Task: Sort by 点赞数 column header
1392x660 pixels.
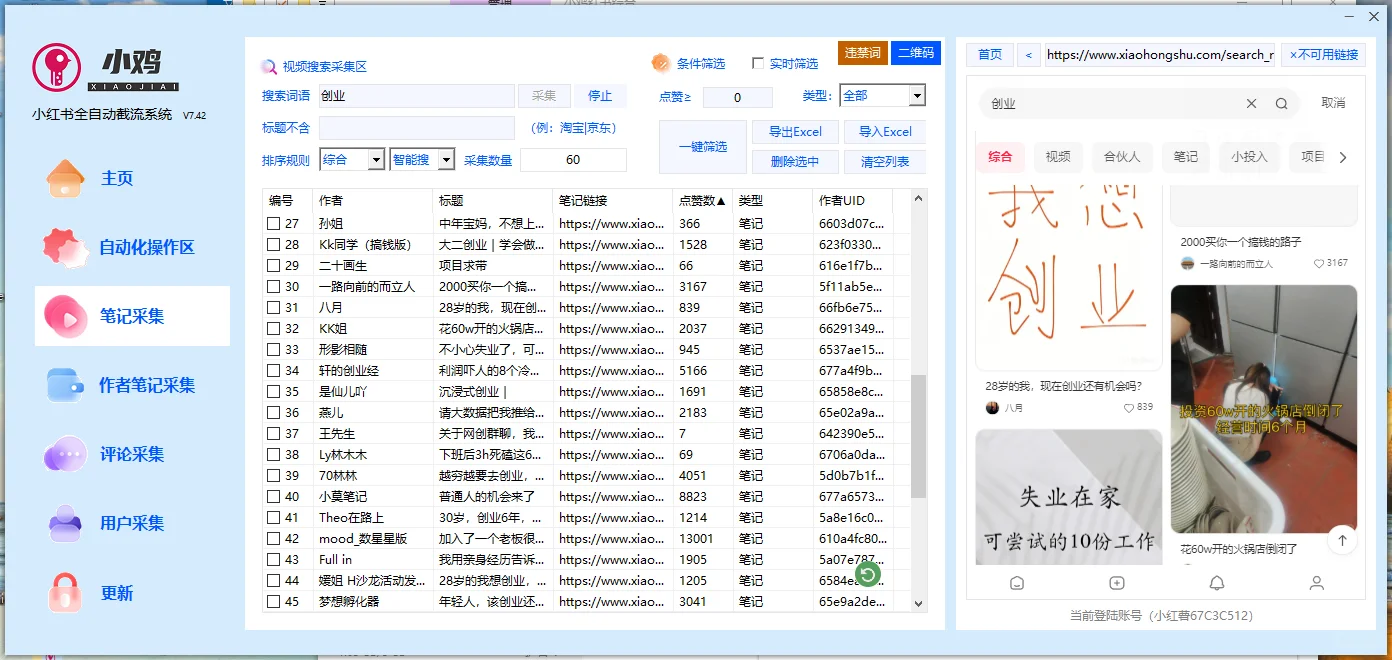Action: point(700,201)
